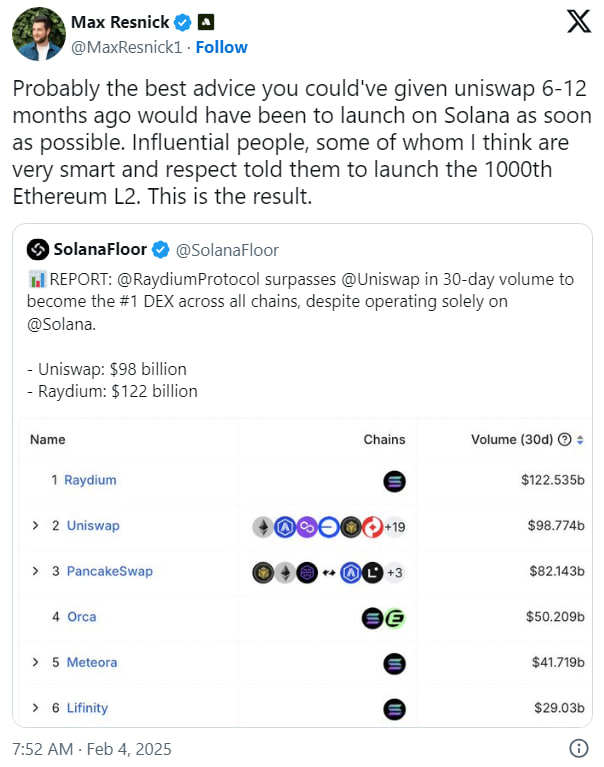Expand the Uniswap row
Viewport: 604px width, 767px height.
(x=35, y=526)
